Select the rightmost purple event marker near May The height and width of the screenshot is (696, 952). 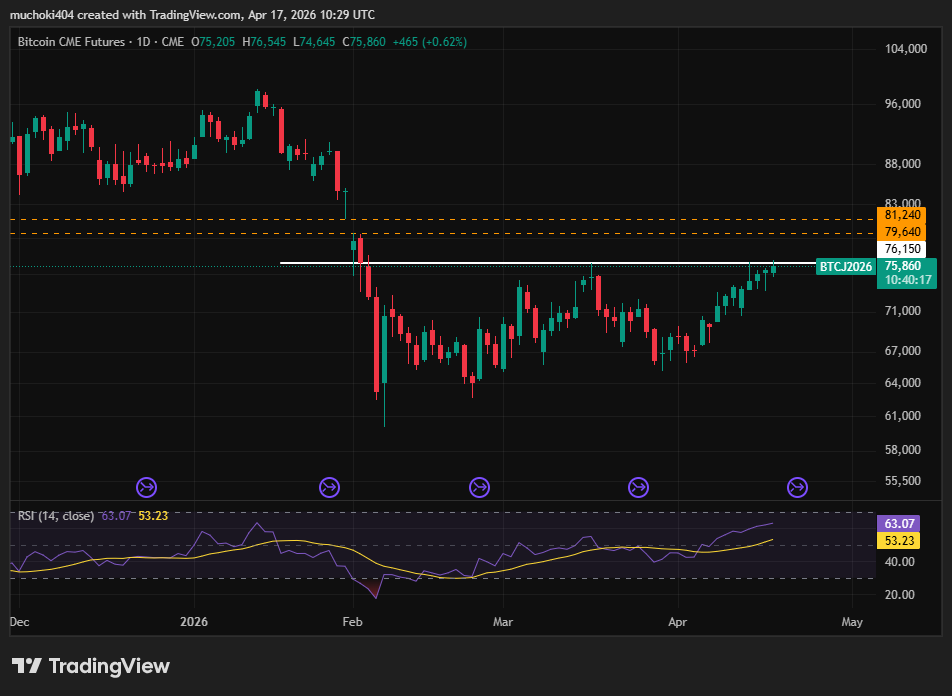point(797,487)
